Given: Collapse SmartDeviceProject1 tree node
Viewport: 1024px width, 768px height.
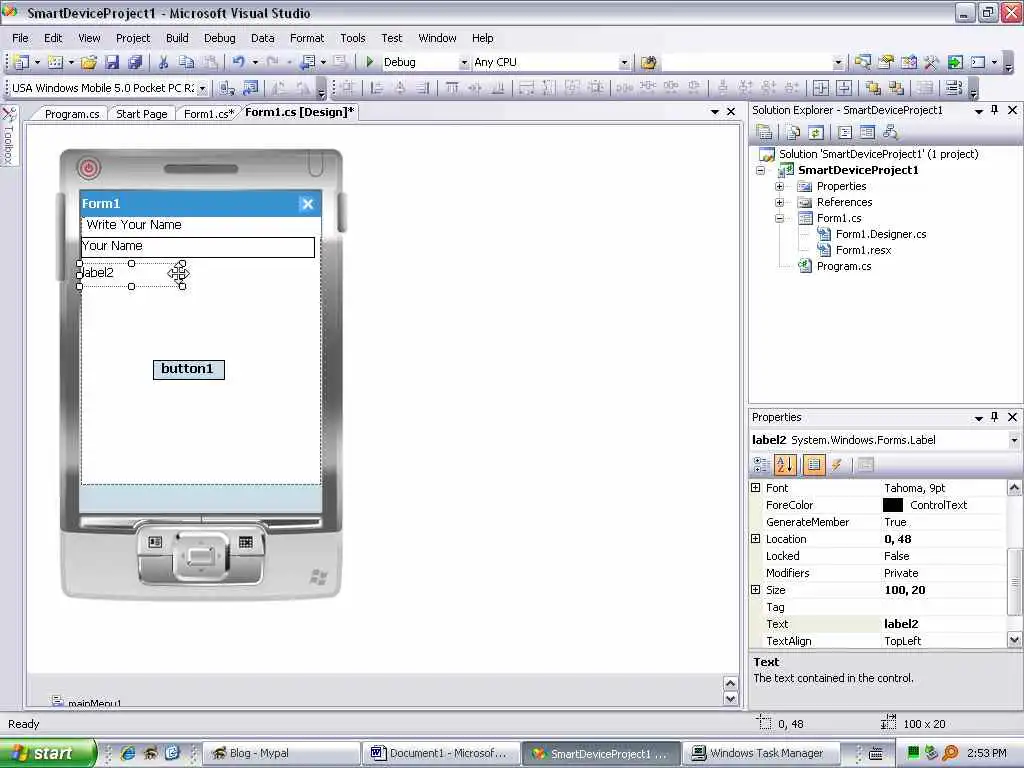Looking at the screenshot, I should 760,170.
